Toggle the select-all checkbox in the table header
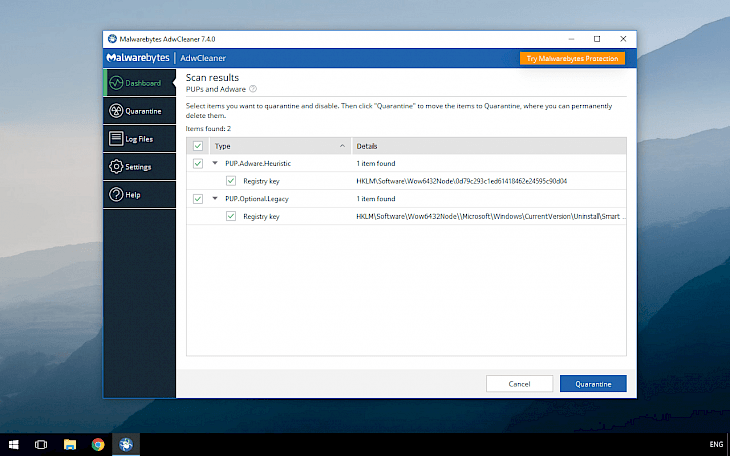730x456 pixels. [198, 146]
